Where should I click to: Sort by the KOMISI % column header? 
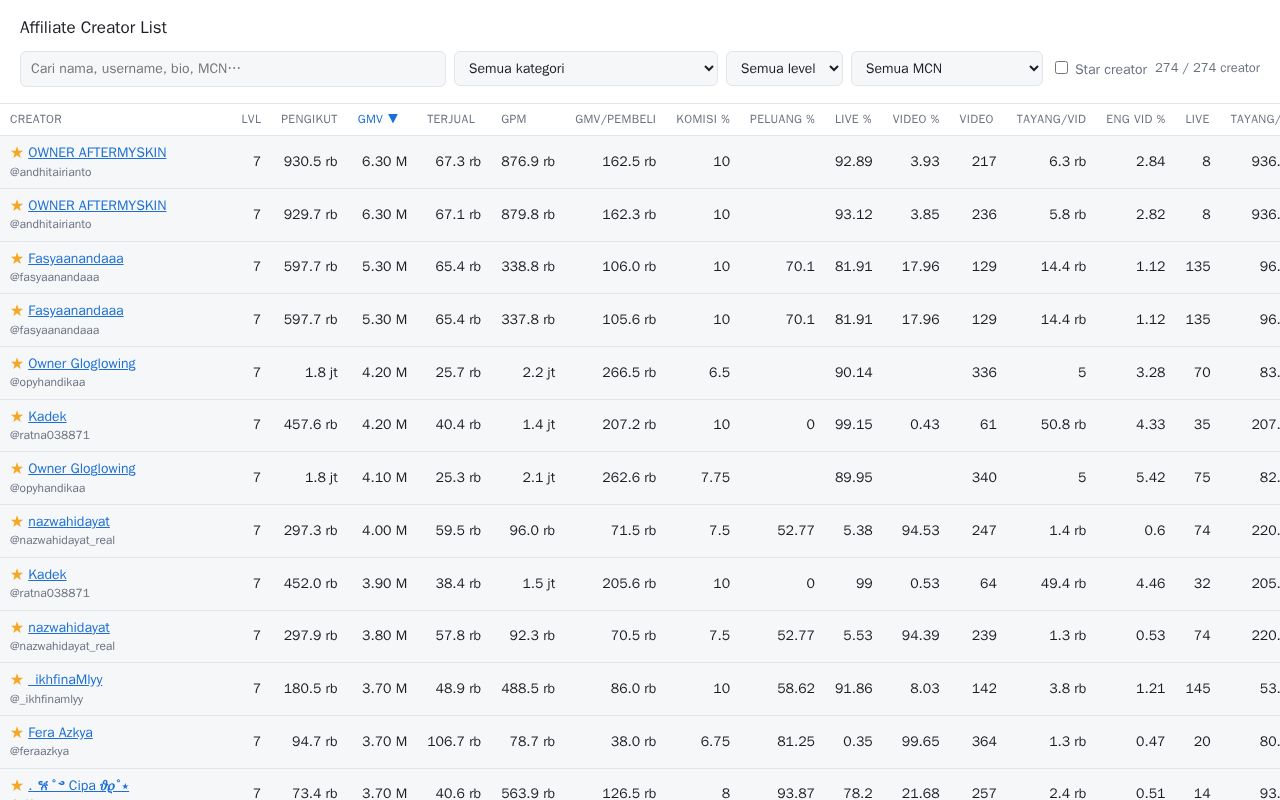(x=703, y=119)
